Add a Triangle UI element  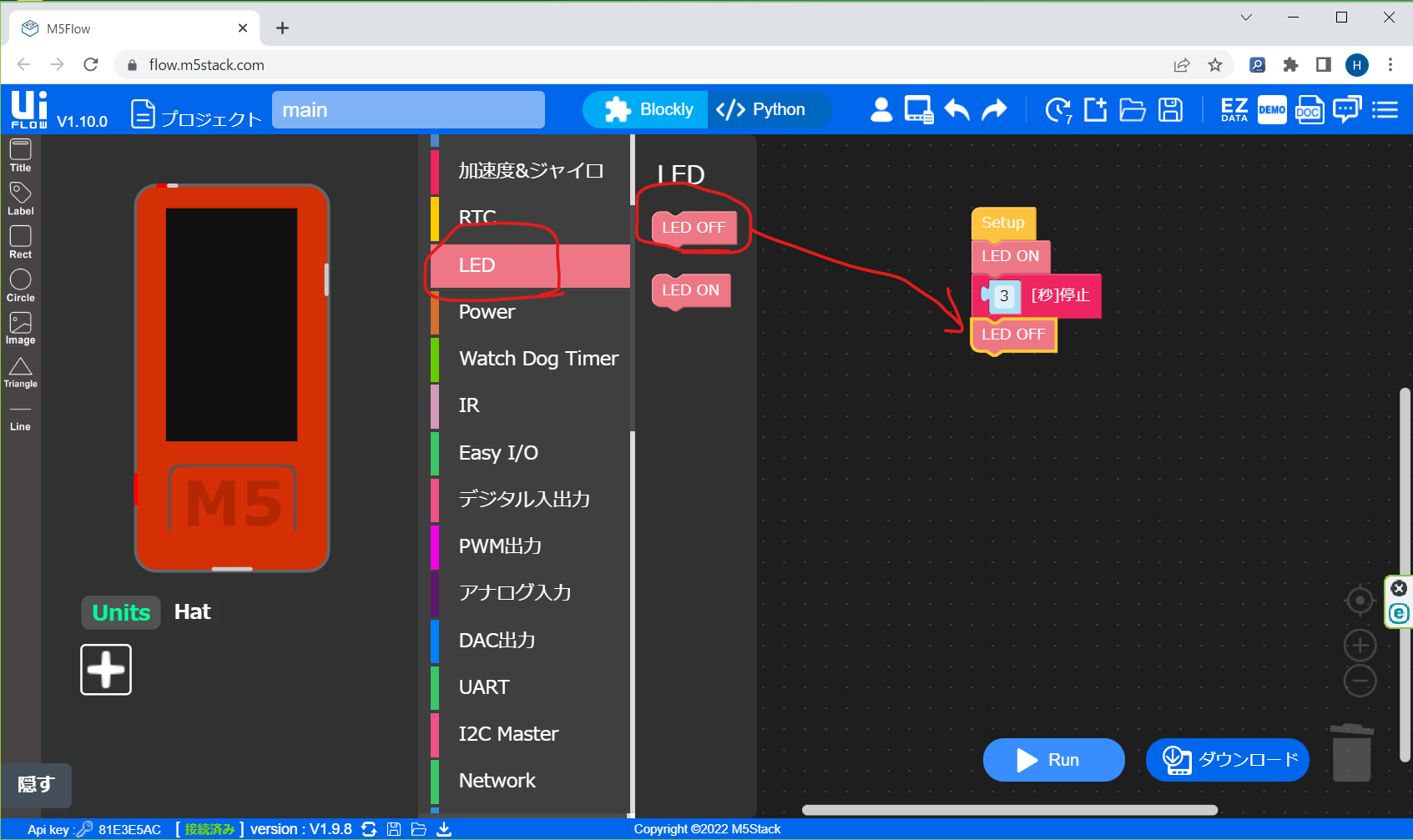(20, 373)
